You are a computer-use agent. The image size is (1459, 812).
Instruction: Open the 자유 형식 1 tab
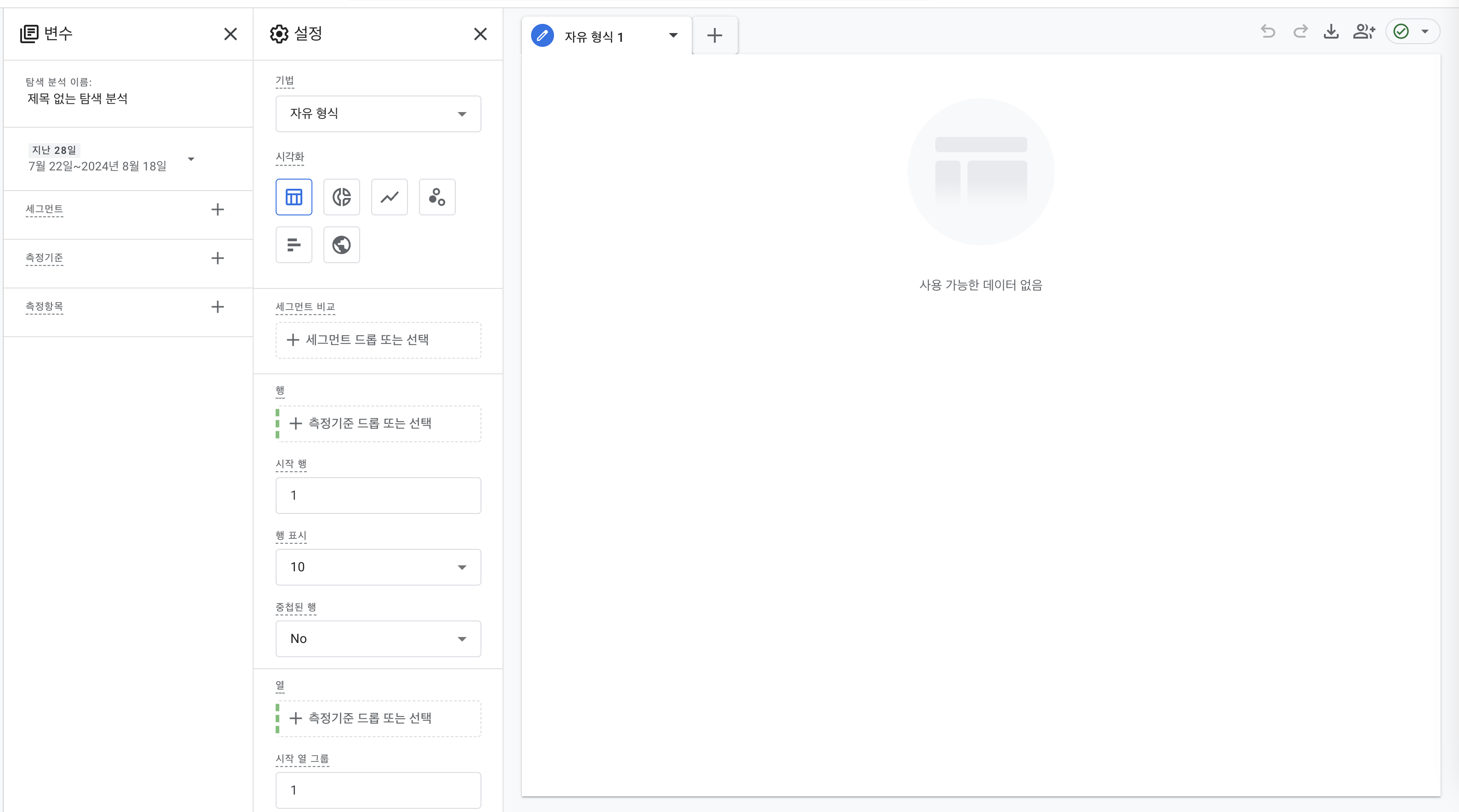[x=594, y=37]
